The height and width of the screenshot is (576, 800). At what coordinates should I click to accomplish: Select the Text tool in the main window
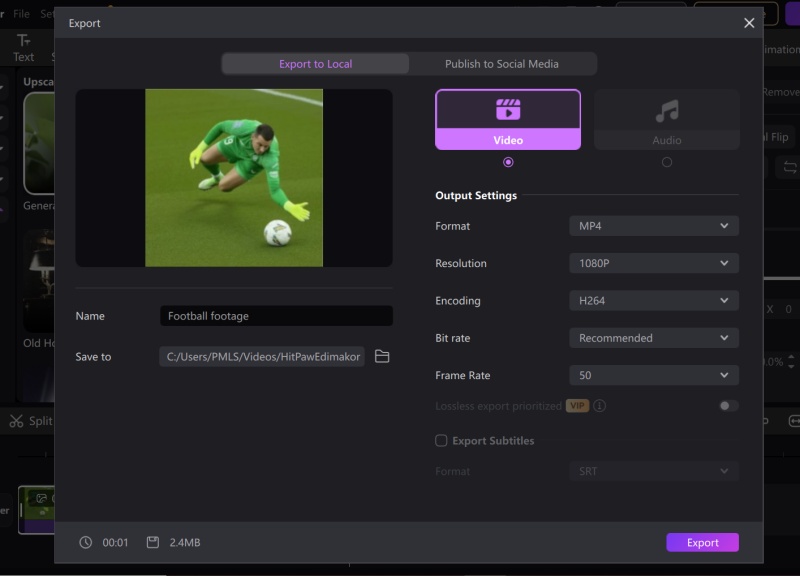(23, 48)
